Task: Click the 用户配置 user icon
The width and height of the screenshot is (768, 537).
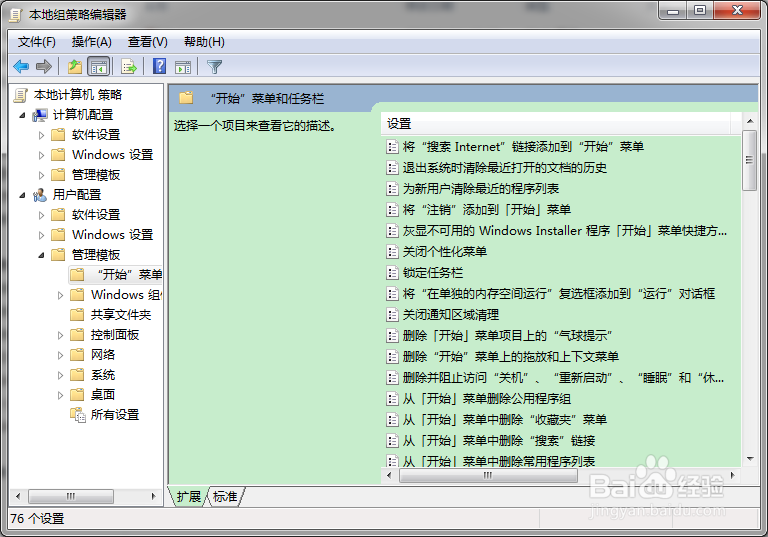Action: point(40,195)
